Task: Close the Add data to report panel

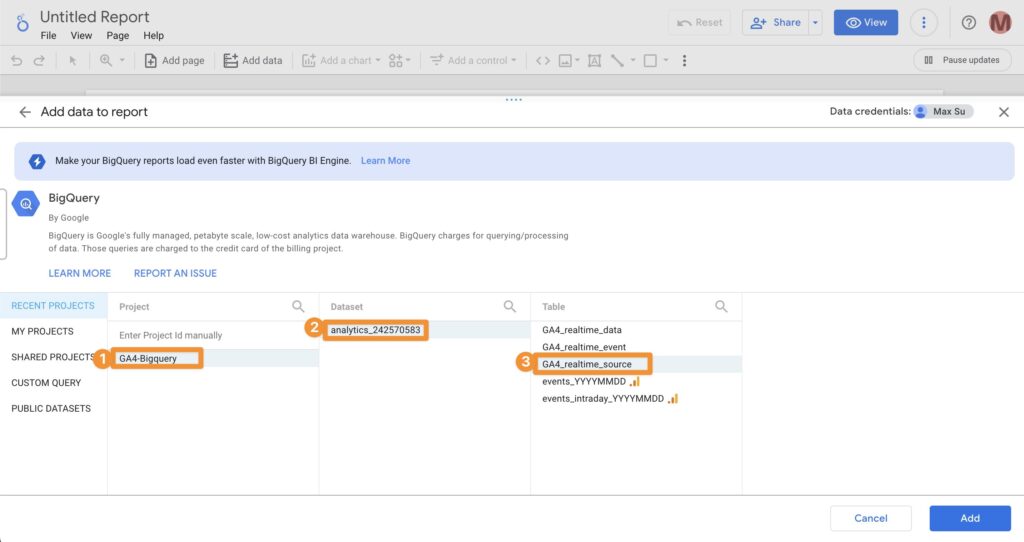Action: 1004,112
